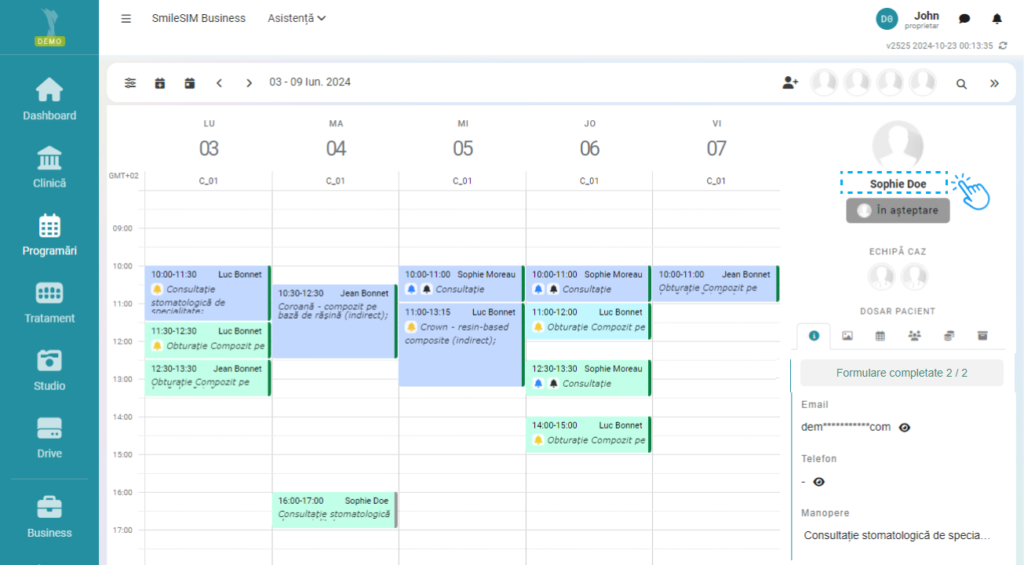Show the hidden patient phone number
Viewport: 1024px width, 565px height.
(819, 481)
